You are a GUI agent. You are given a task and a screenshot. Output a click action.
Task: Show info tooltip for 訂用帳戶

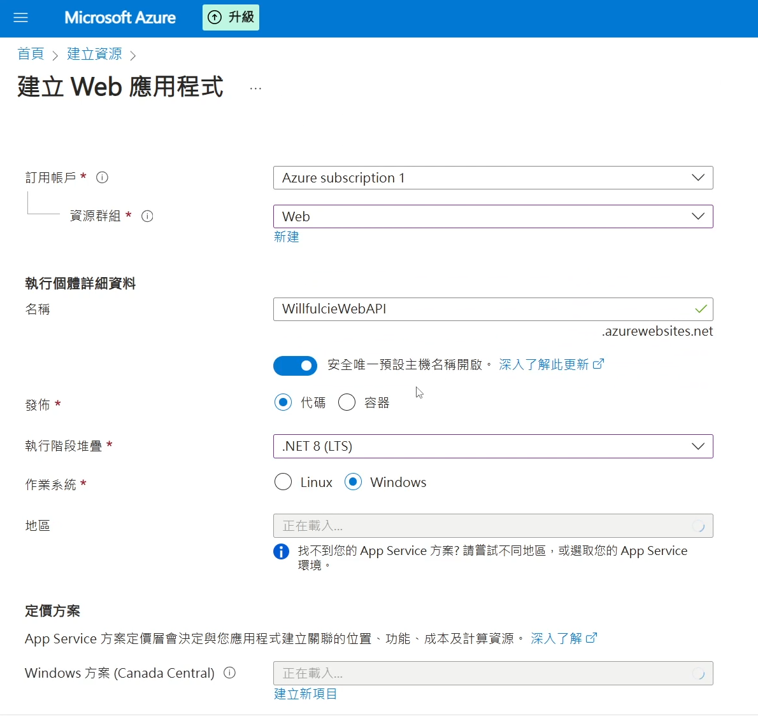(102, 177)
